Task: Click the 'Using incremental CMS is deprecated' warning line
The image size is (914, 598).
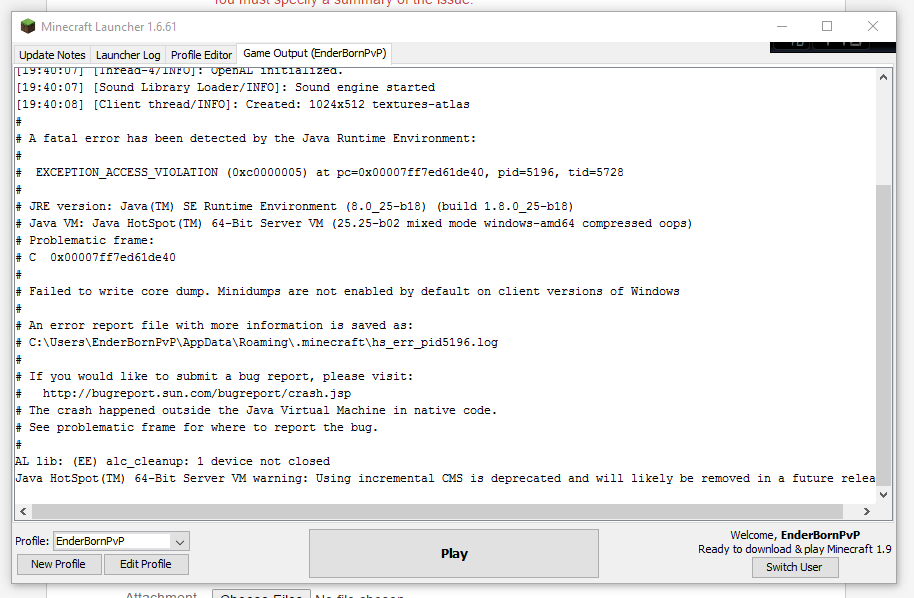Action: [x=445, y=479]
